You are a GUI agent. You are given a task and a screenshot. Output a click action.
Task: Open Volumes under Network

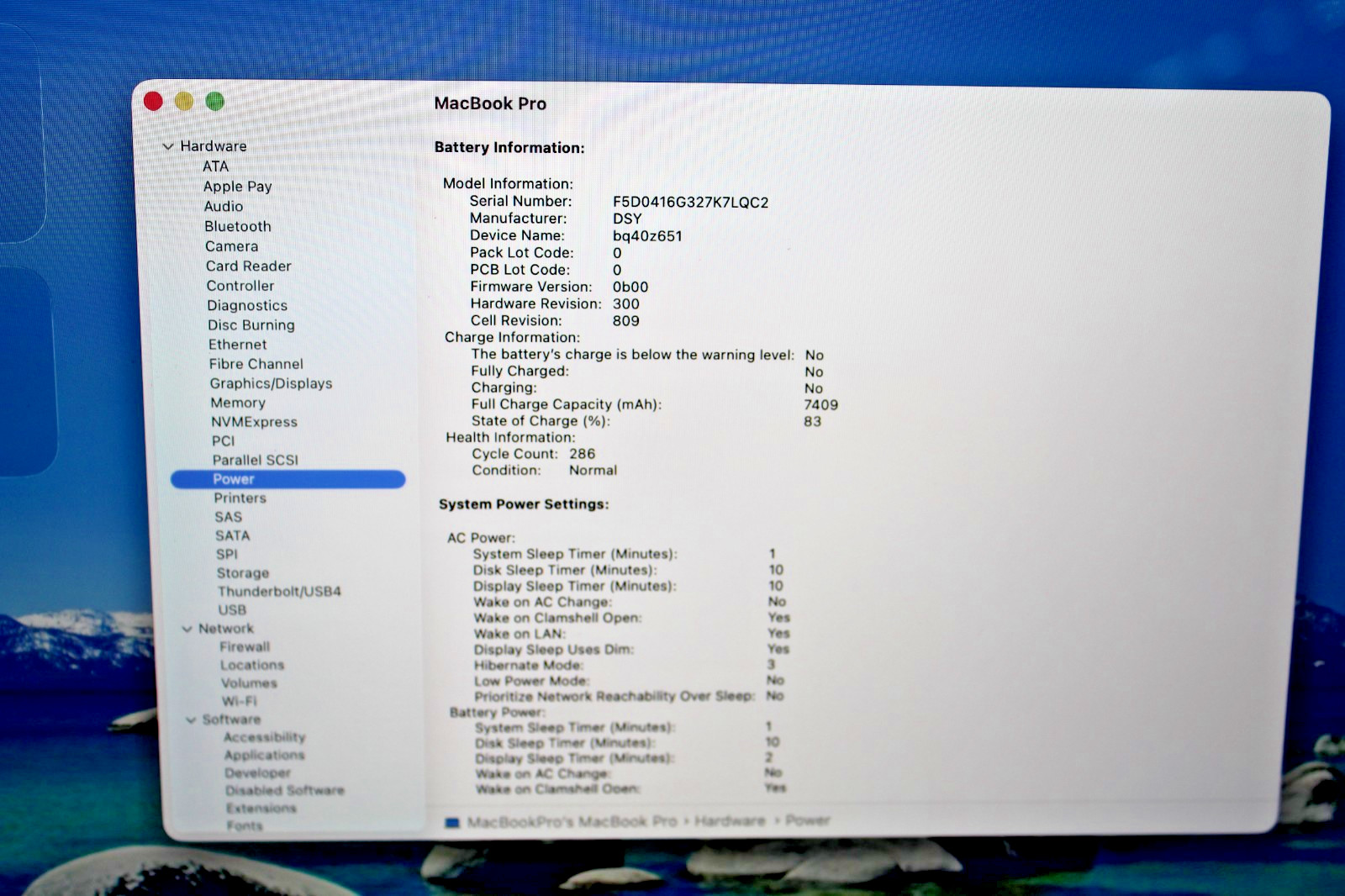249,683
